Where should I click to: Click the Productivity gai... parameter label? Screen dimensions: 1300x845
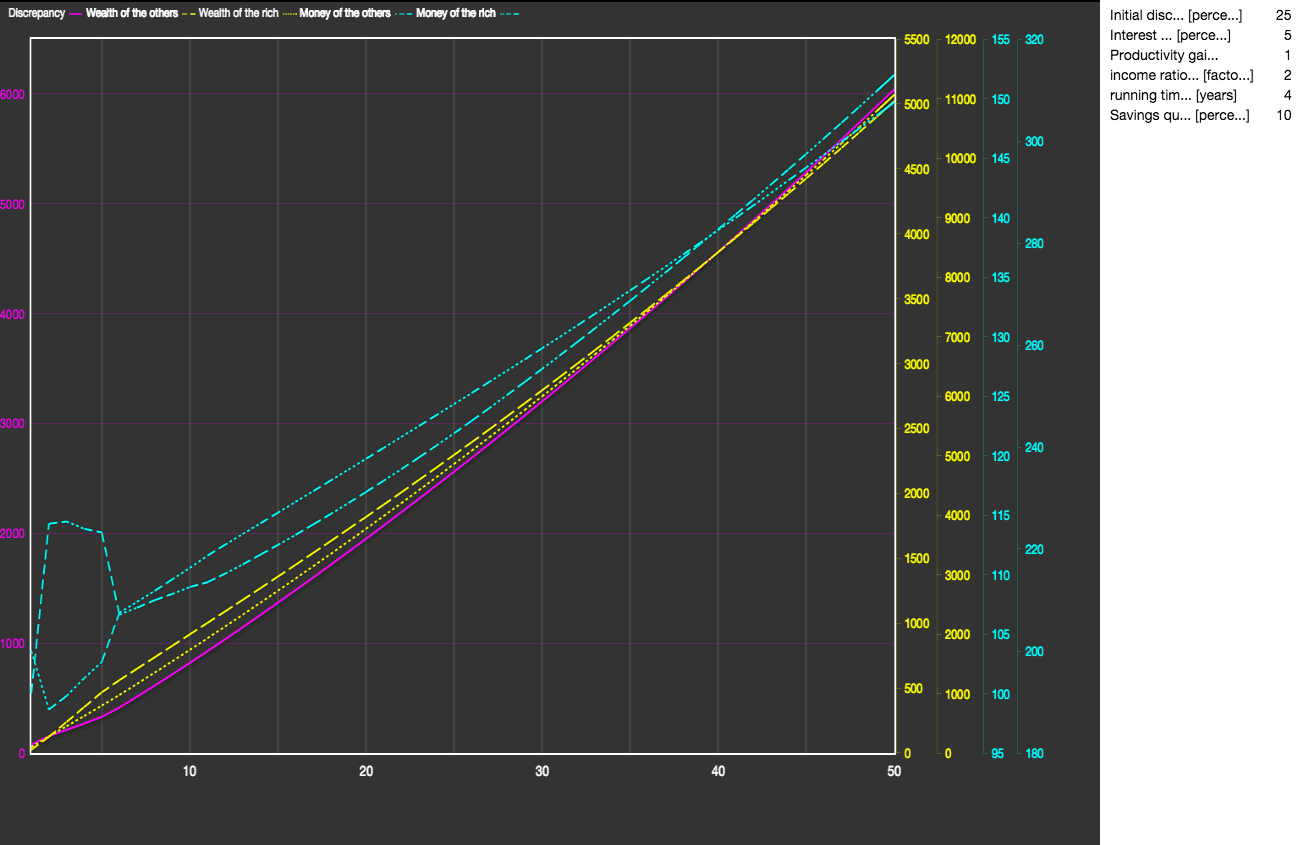1164,55
